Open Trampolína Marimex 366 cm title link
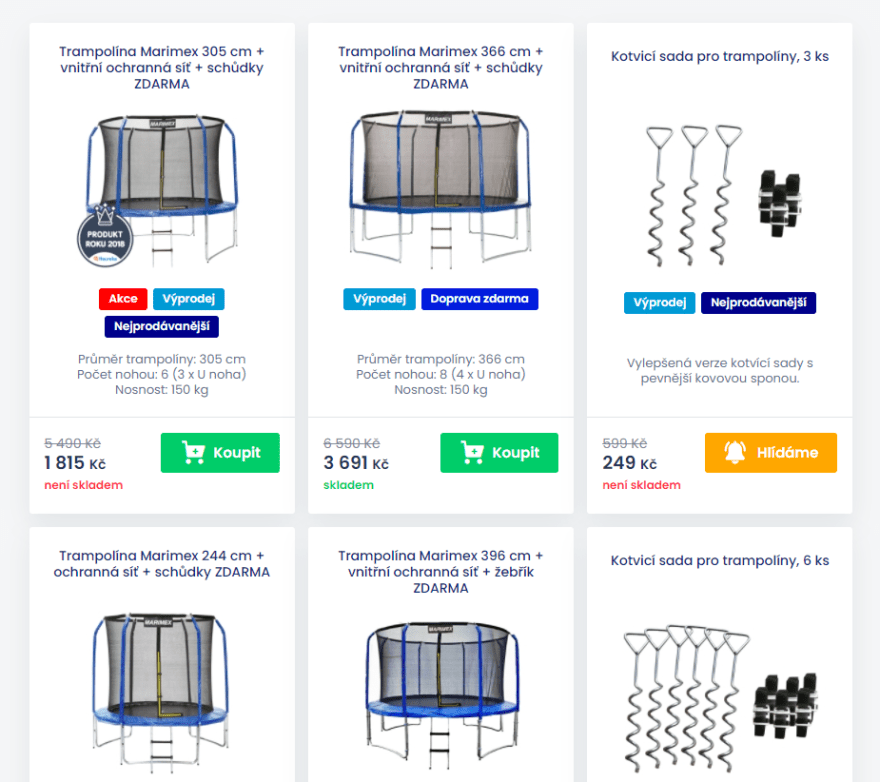 click(x=441, y=67)
